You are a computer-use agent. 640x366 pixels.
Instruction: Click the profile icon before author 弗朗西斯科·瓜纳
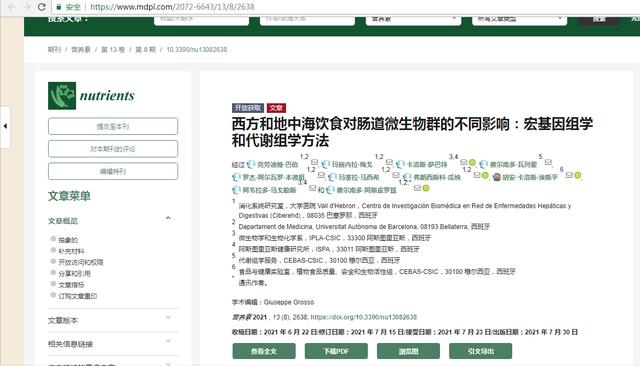click(407, 177)
